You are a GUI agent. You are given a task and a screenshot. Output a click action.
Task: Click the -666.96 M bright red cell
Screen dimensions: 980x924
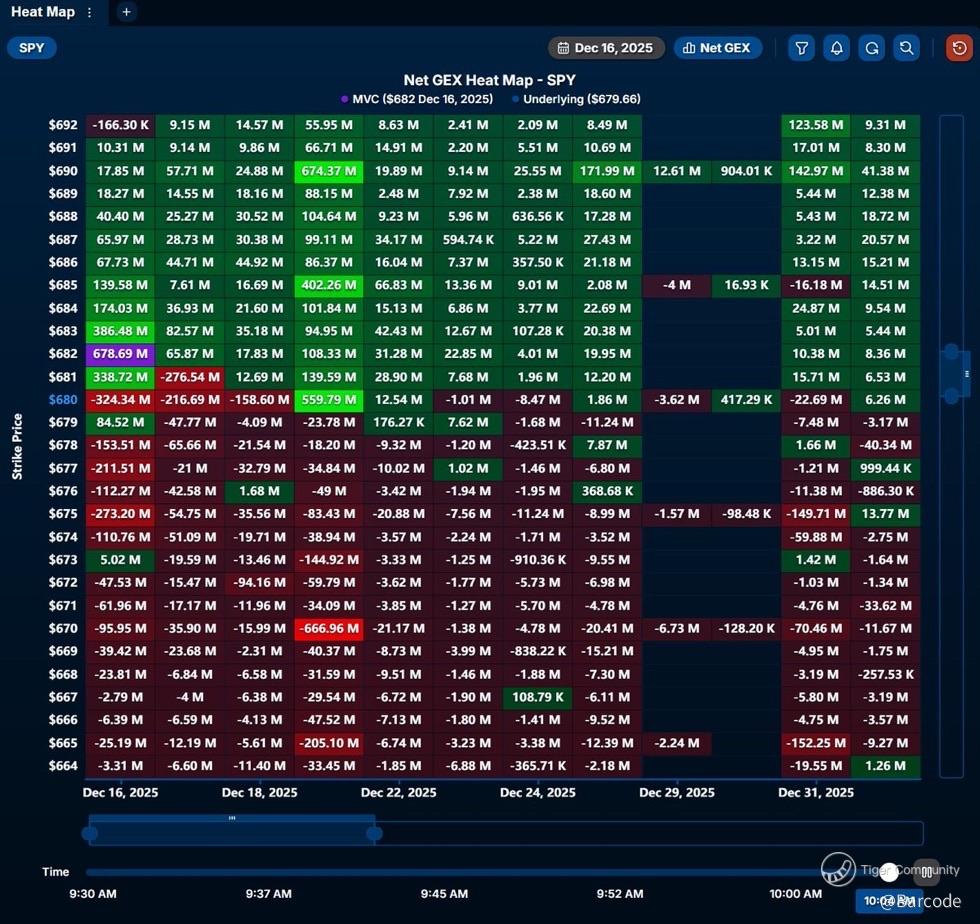click(329, 628)
